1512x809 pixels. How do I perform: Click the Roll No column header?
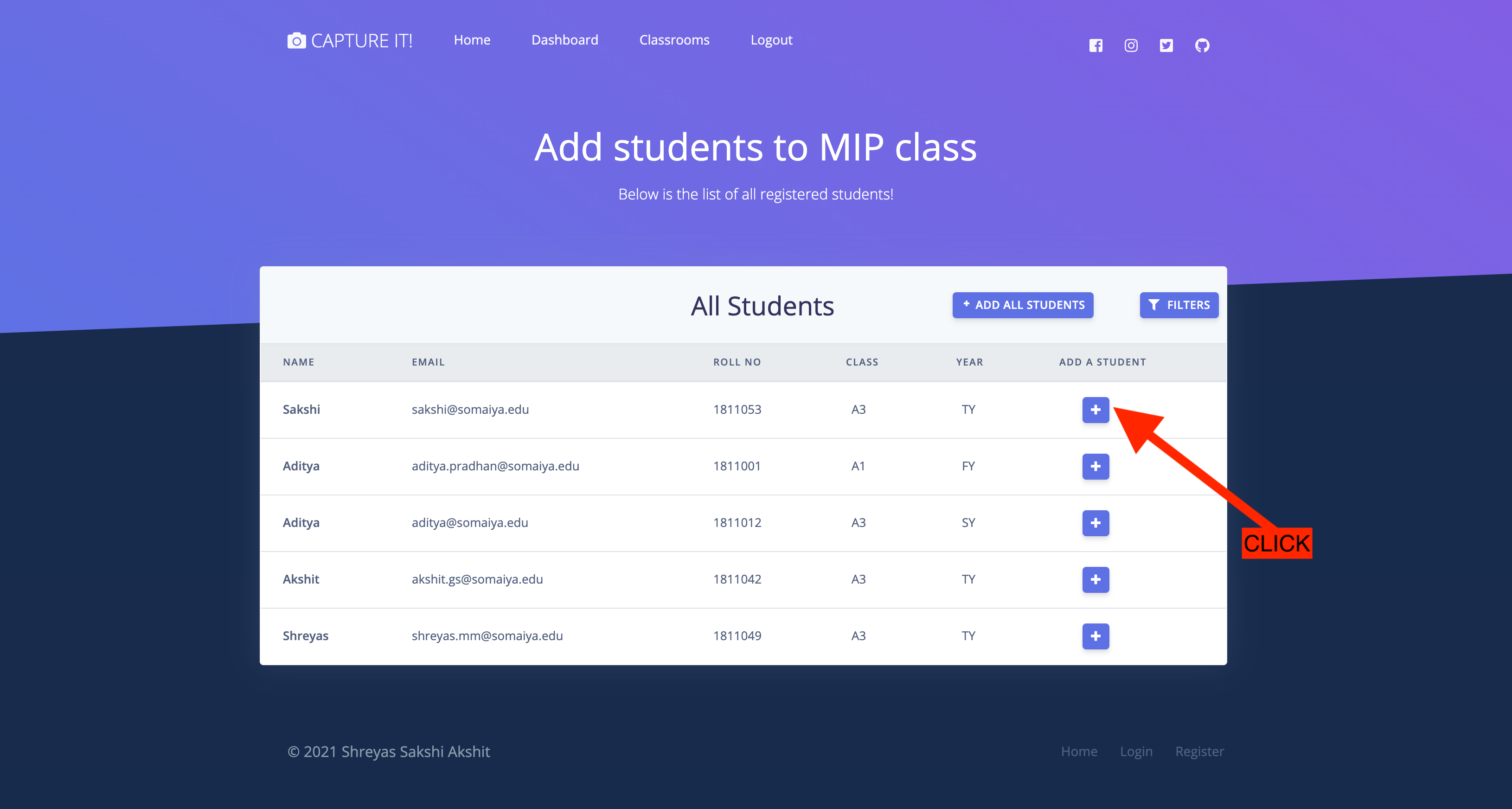click(737, 362)
